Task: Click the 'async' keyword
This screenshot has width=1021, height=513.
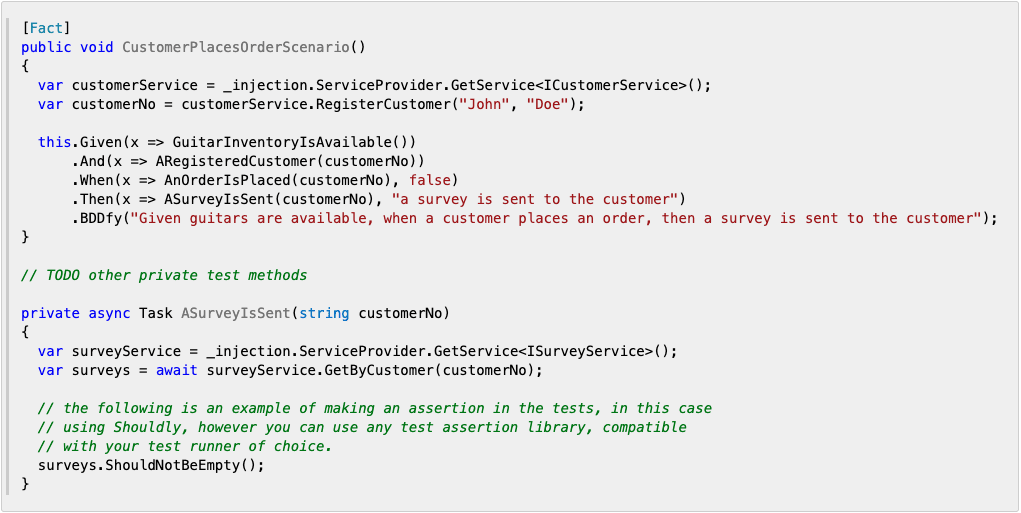Action: click(x=109, y=313)
